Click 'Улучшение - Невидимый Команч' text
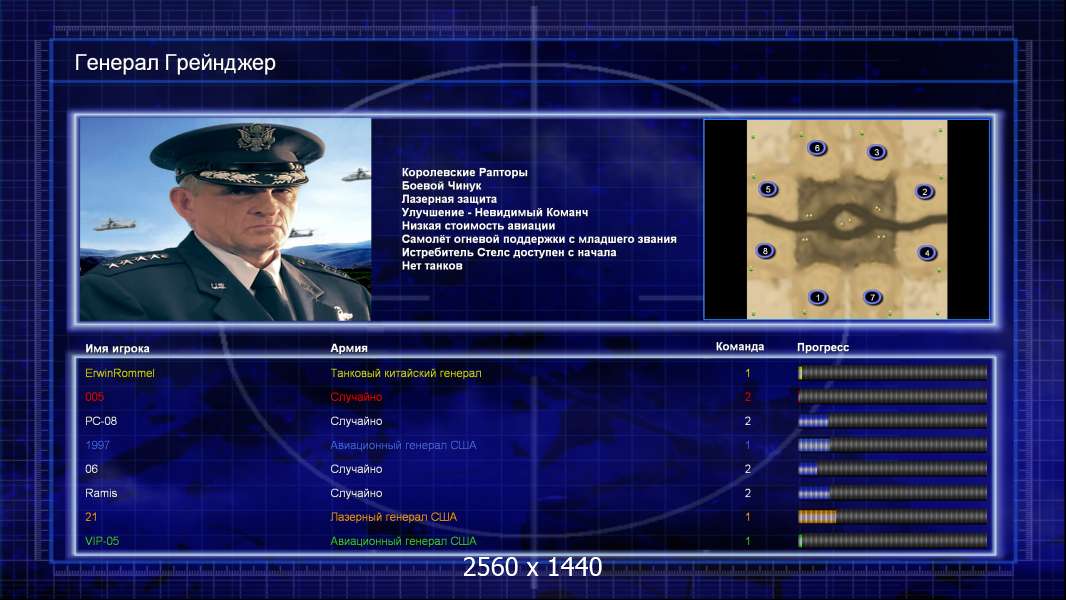 click(495, 212)
